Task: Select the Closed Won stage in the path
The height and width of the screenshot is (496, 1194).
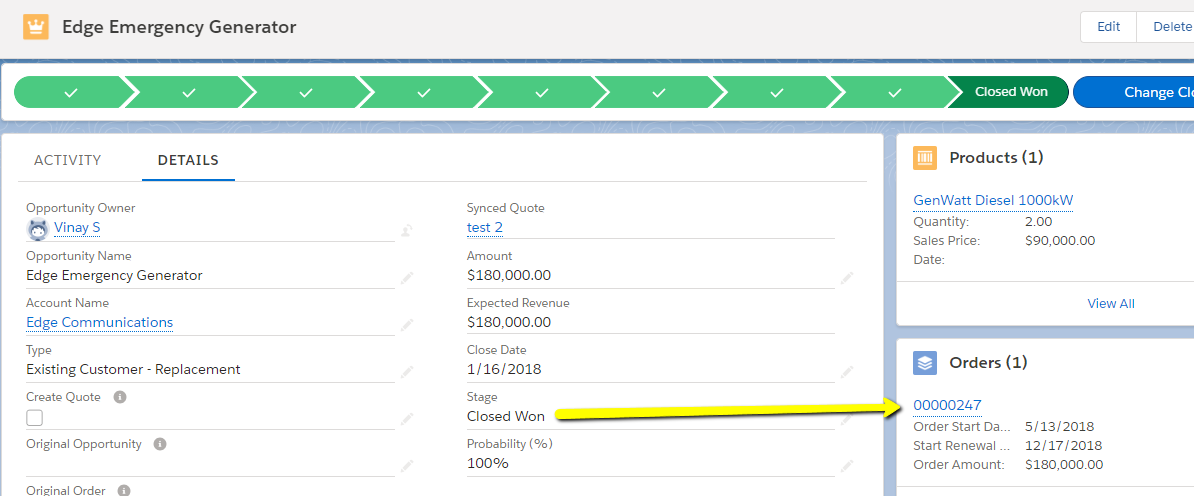Action: (1008, 92)
